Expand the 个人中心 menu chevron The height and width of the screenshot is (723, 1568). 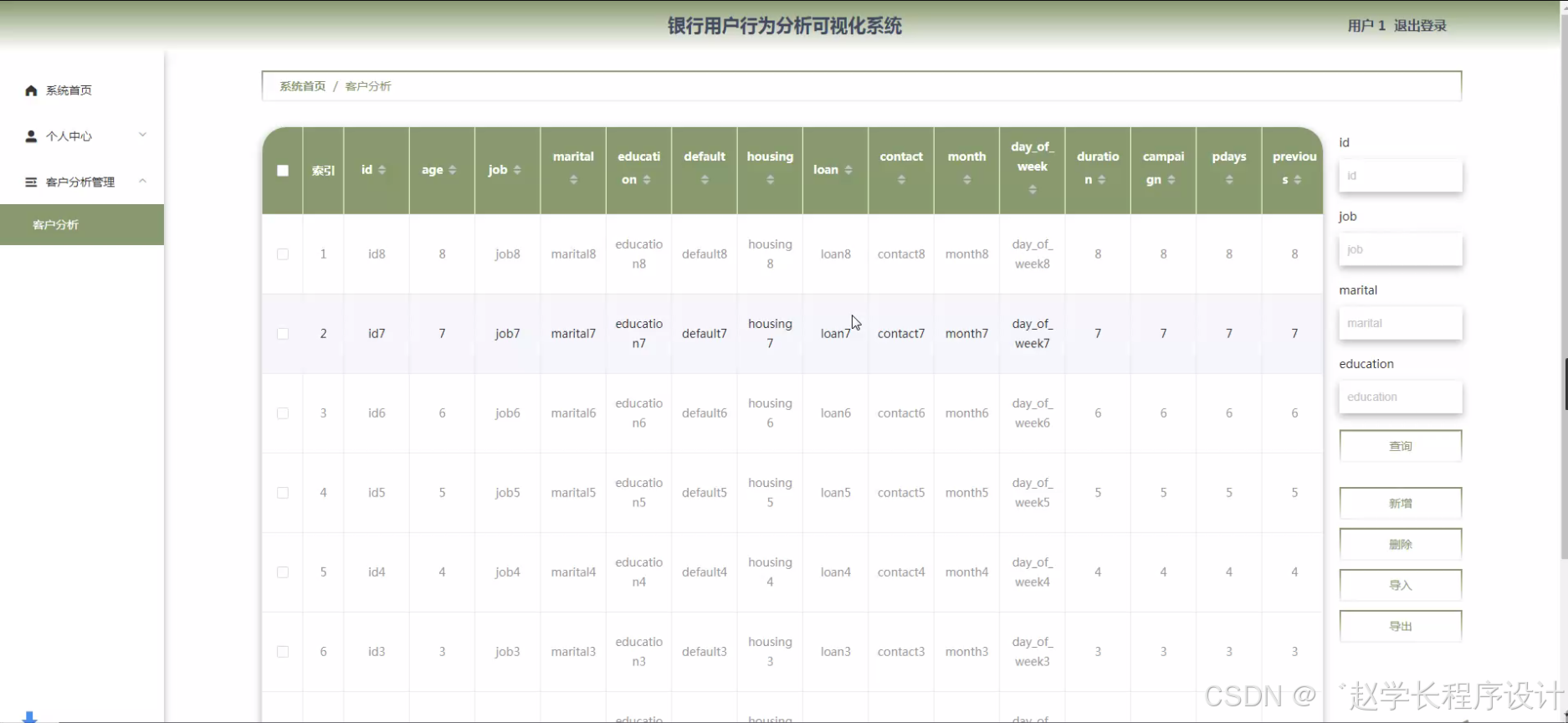[x=142, y=135]
